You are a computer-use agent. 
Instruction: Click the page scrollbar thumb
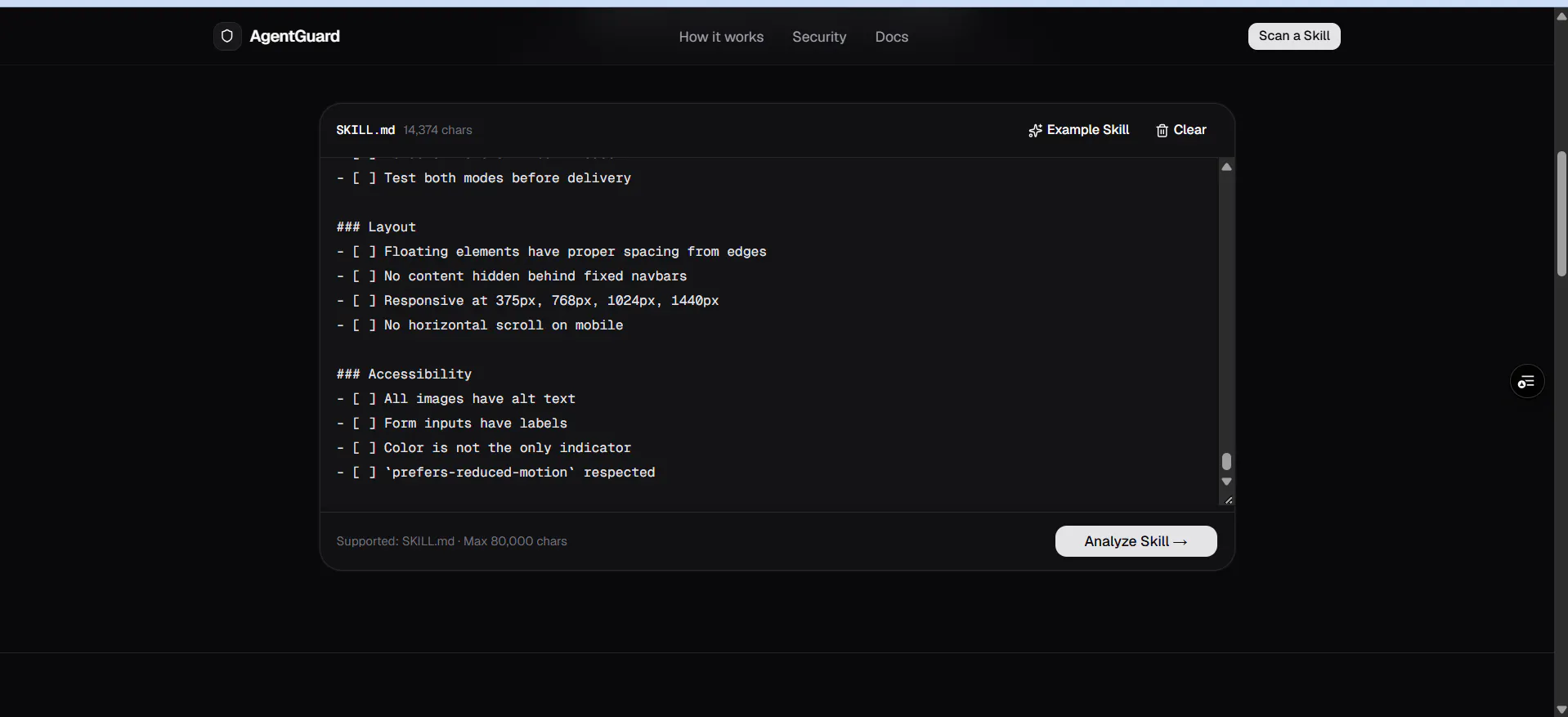tap(1561, 213)
